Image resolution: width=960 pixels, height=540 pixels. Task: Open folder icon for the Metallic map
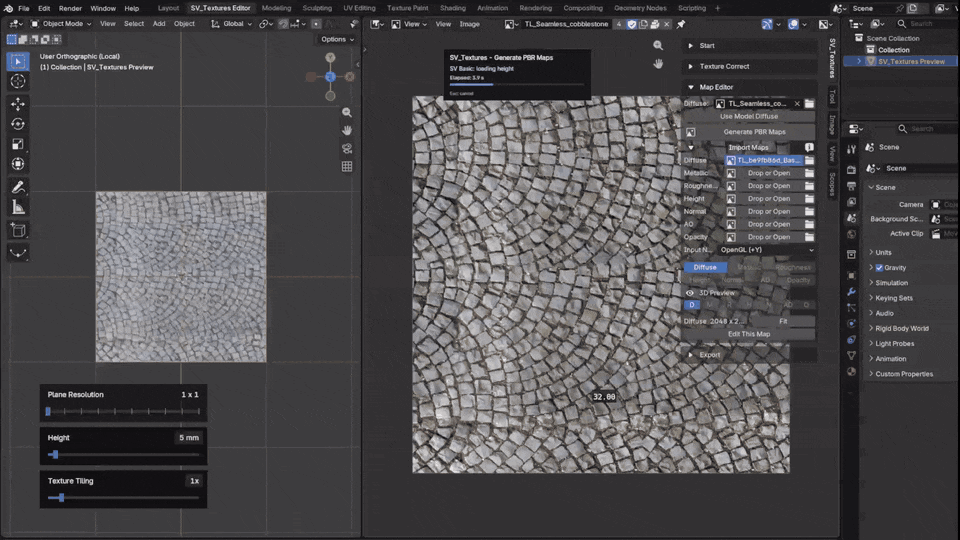coord(809,173)
